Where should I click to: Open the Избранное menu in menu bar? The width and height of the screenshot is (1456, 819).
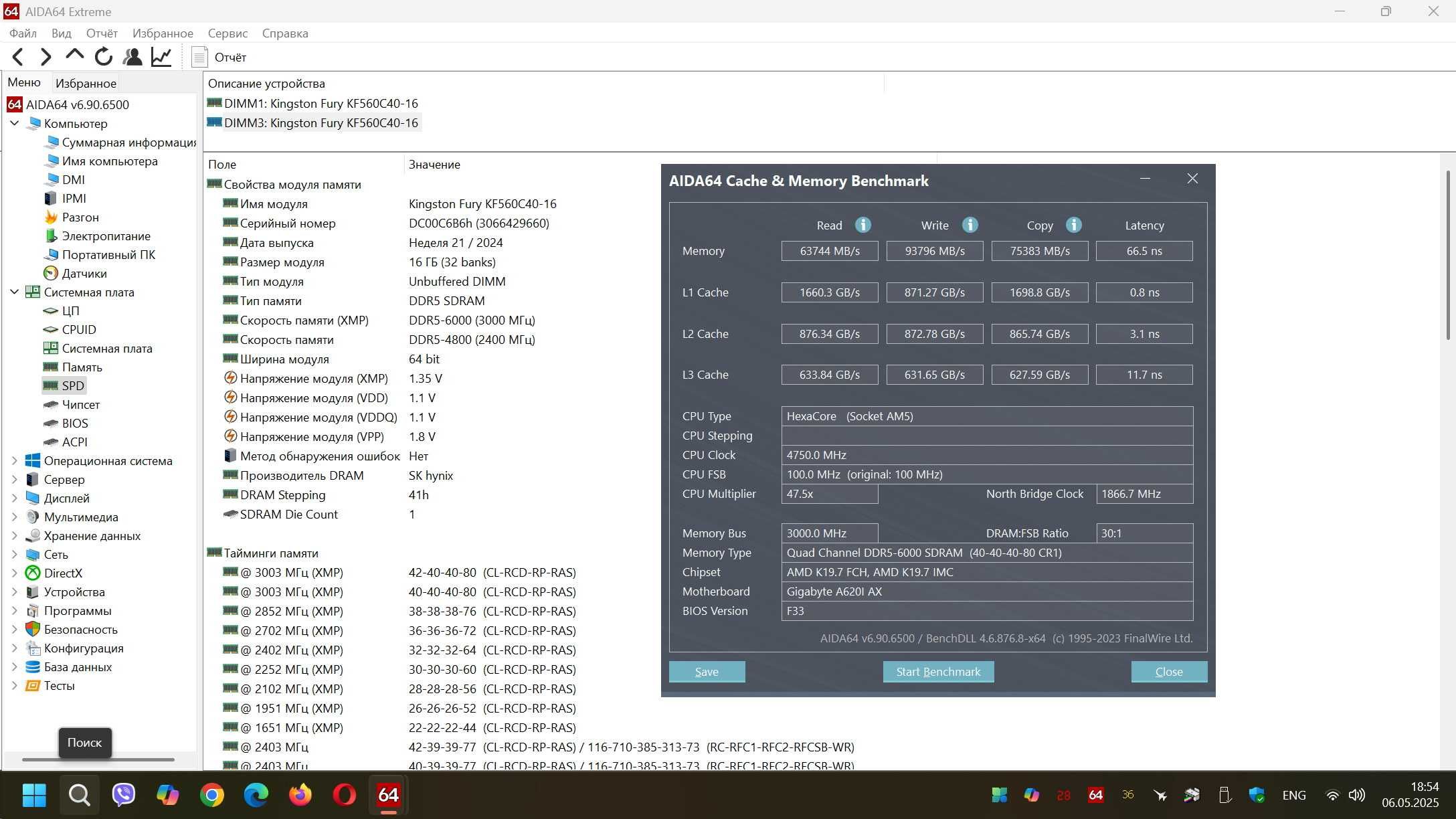[x=163, y=33]
